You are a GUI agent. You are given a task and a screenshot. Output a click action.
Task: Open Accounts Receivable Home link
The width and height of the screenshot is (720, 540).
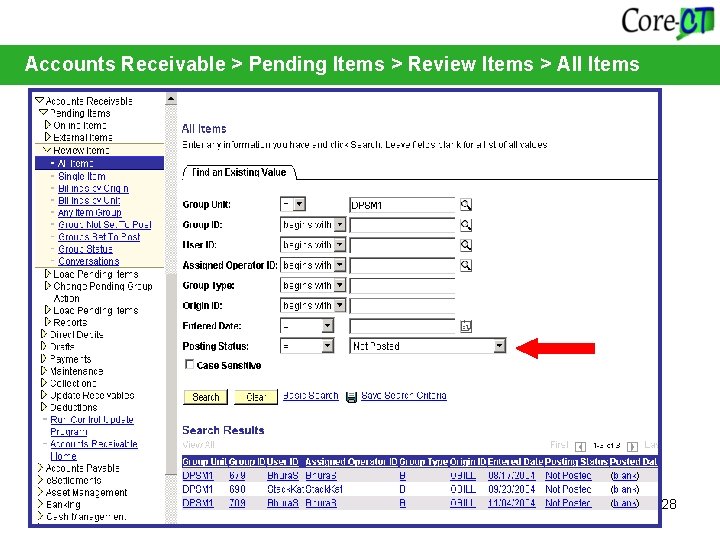pyautogui.click(x=94, y=450)
